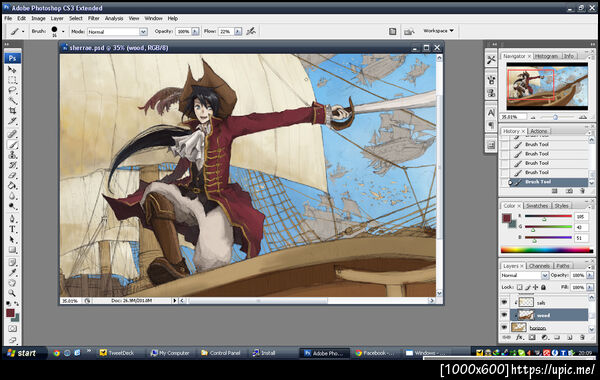Viewport: 600px width, 380px height.
Task: Delete the current layer
Action: [582, 338]
